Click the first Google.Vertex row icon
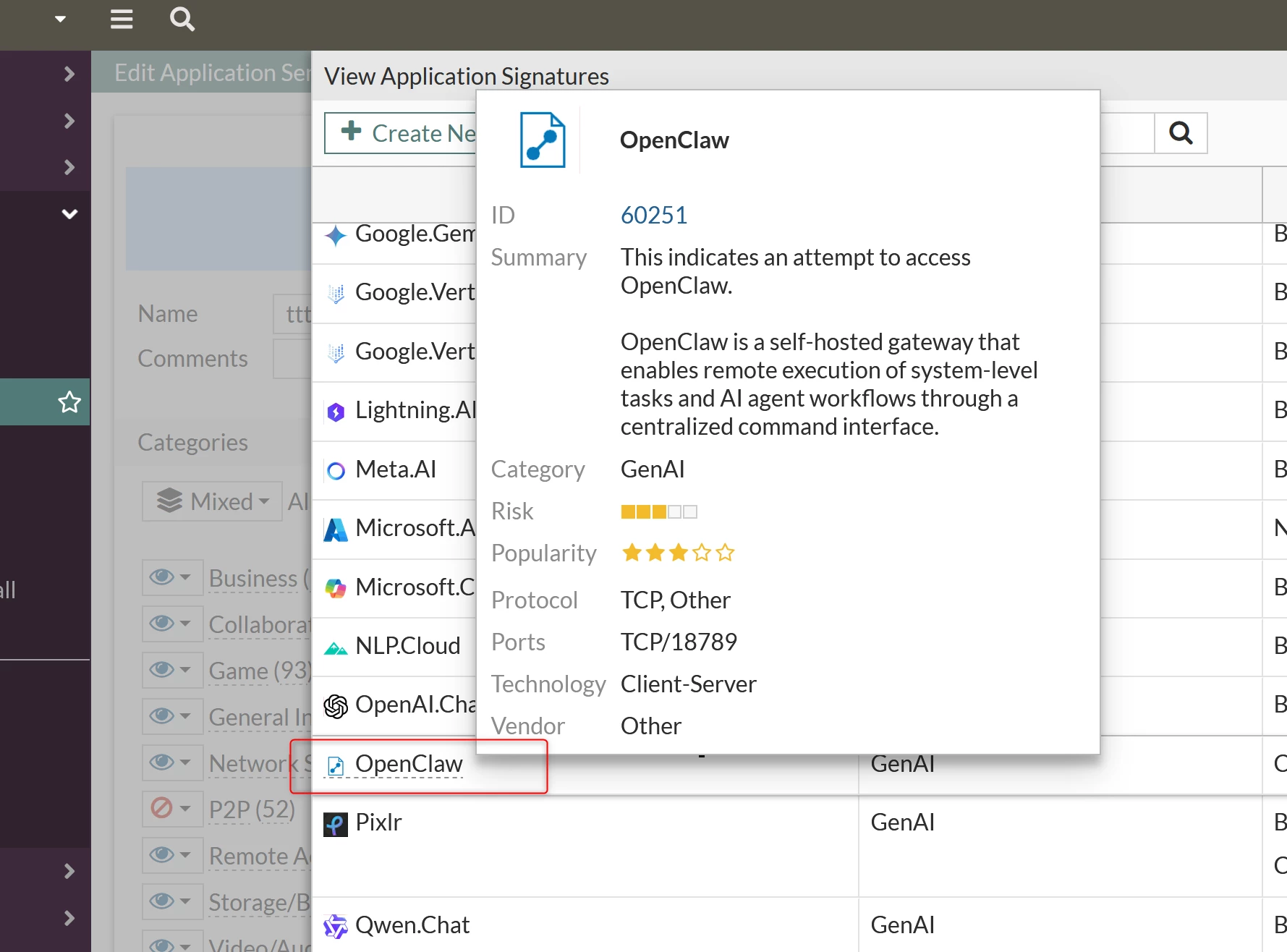Screen dimensions: 1287x952 click(x=335, y=293)
